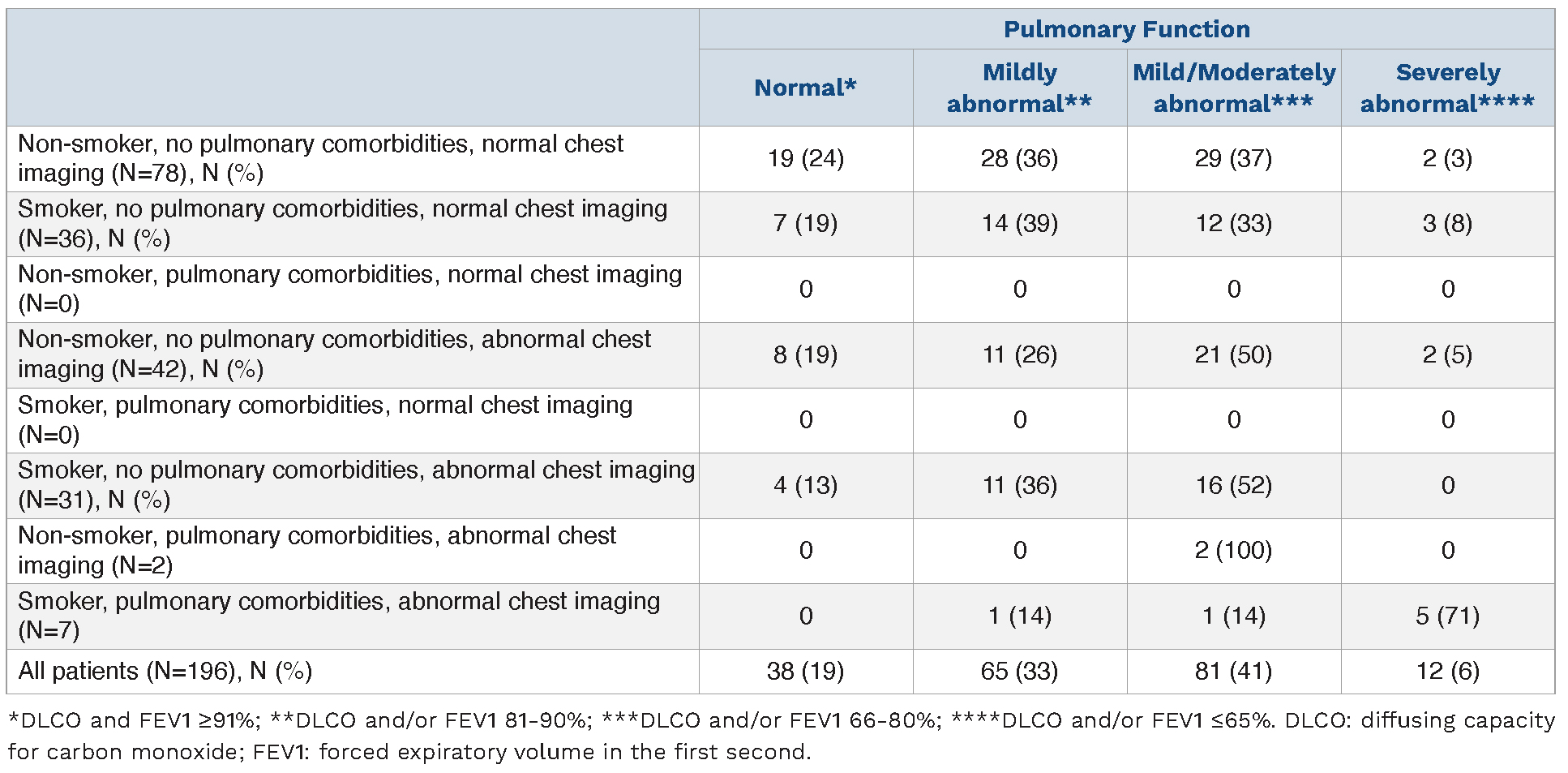Select the row label with N=7

point(338,616)
